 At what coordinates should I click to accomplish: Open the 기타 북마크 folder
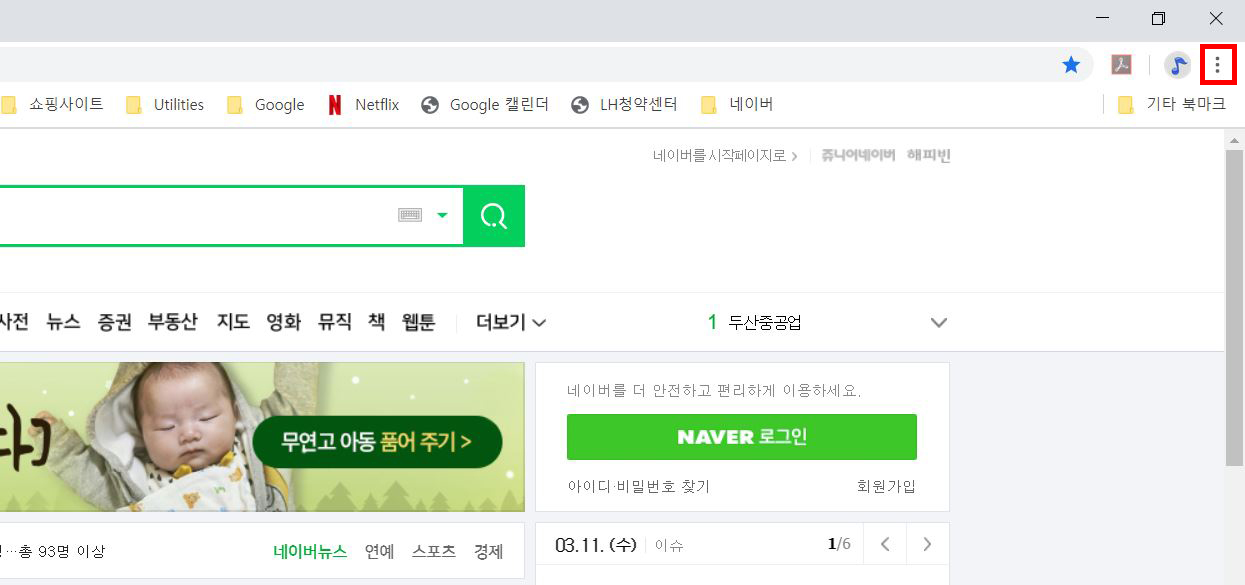[x=1171, y=104]
